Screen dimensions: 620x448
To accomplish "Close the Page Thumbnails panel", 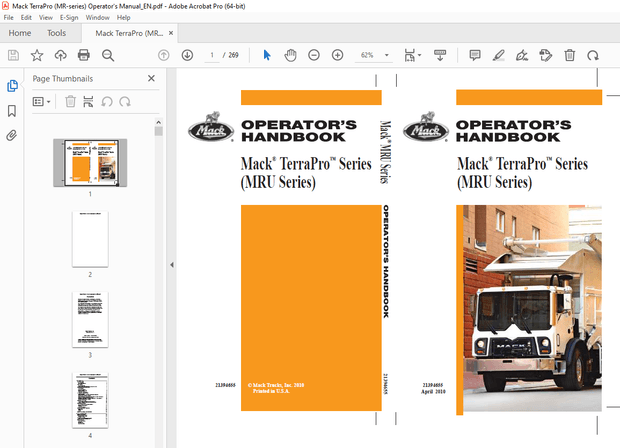I will pos(151,78).
